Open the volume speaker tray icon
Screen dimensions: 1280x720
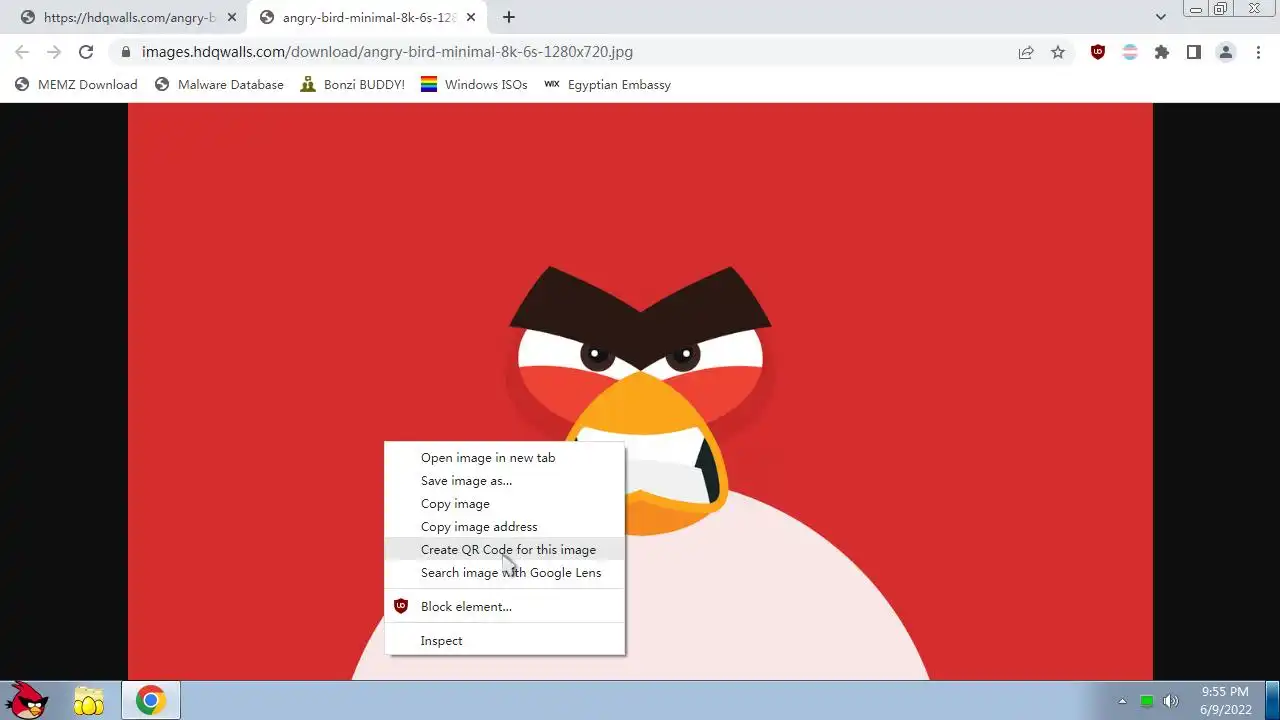click(1171, 701)
